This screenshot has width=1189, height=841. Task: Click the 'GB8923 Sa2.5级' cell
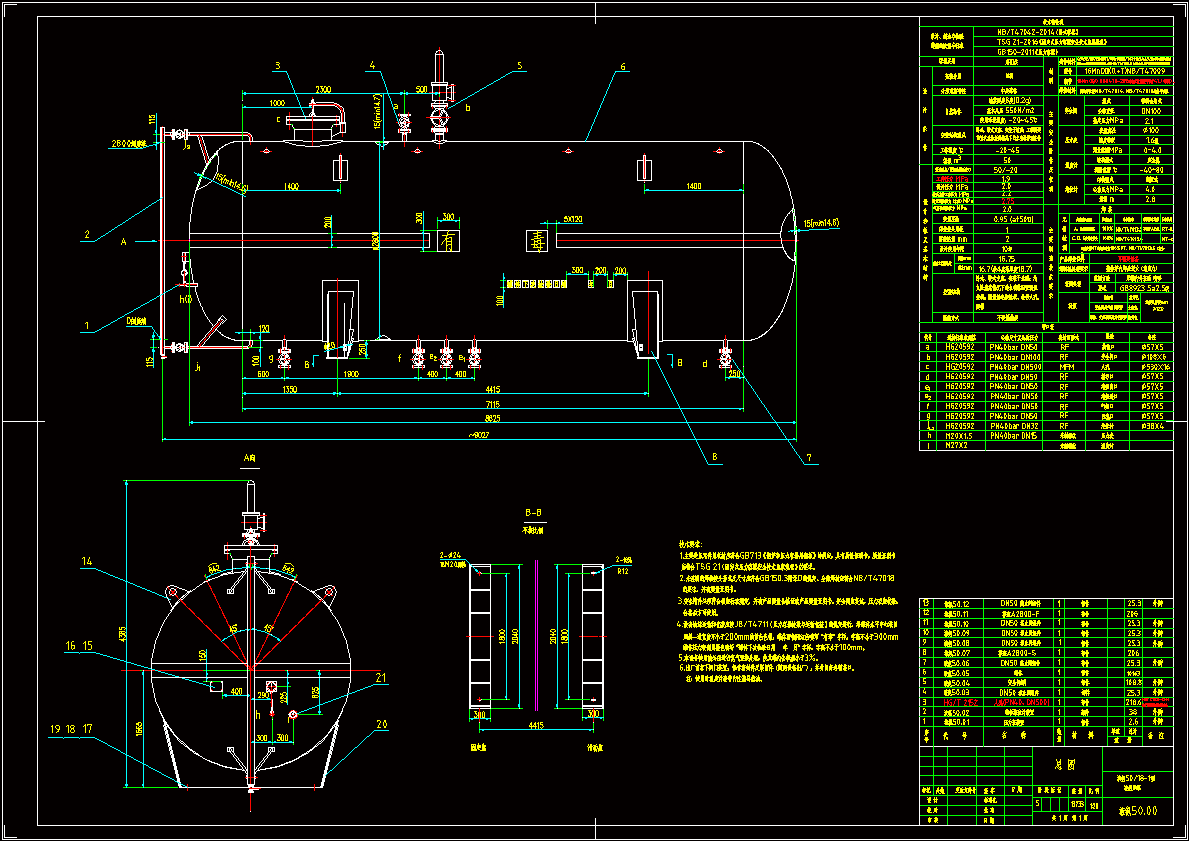(x=1144, y=288)
